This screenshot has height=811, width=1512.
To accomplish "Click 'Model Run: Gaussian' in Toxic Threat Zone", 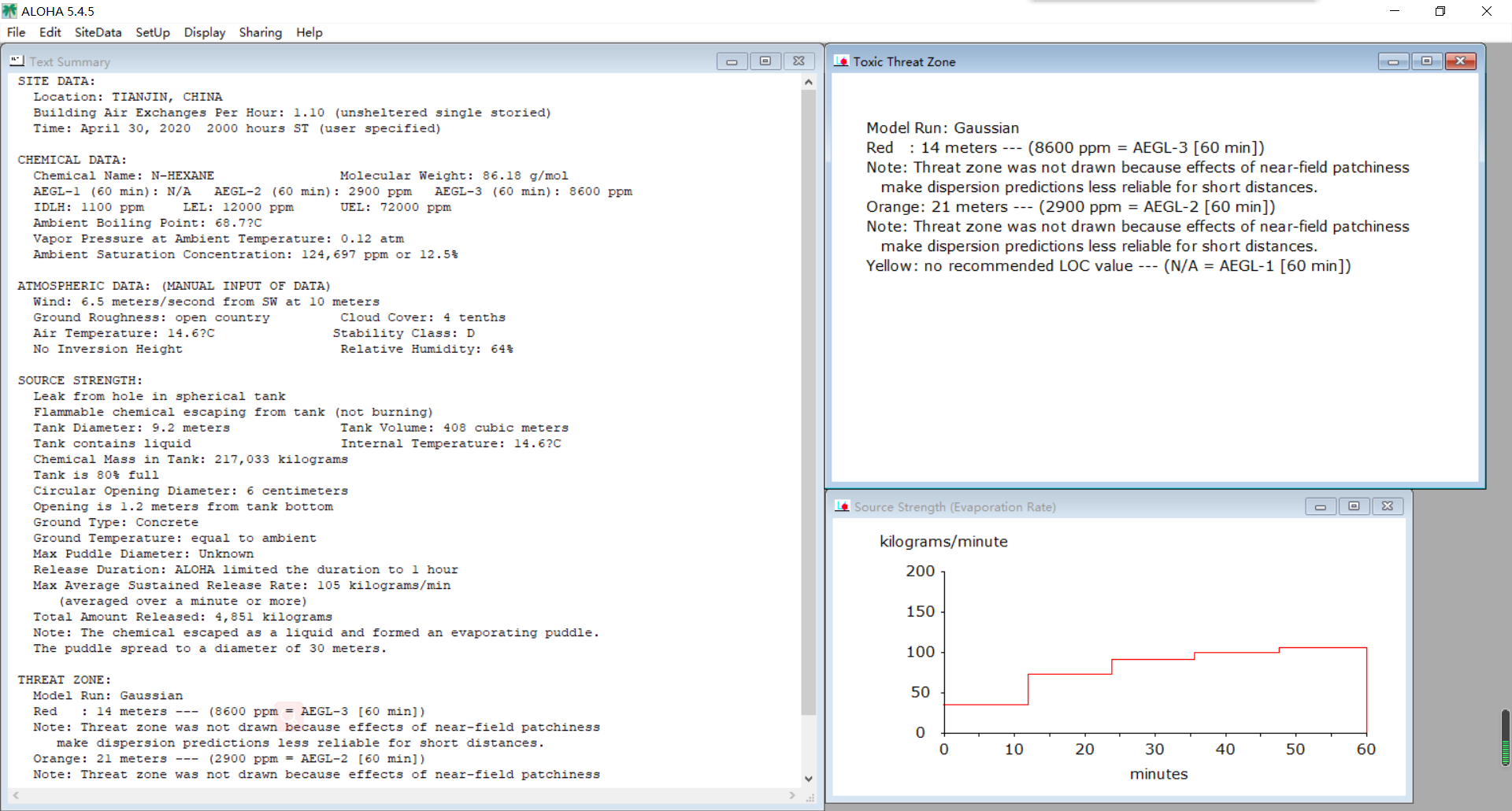I will pyautogui.click(x=943, y=128).
